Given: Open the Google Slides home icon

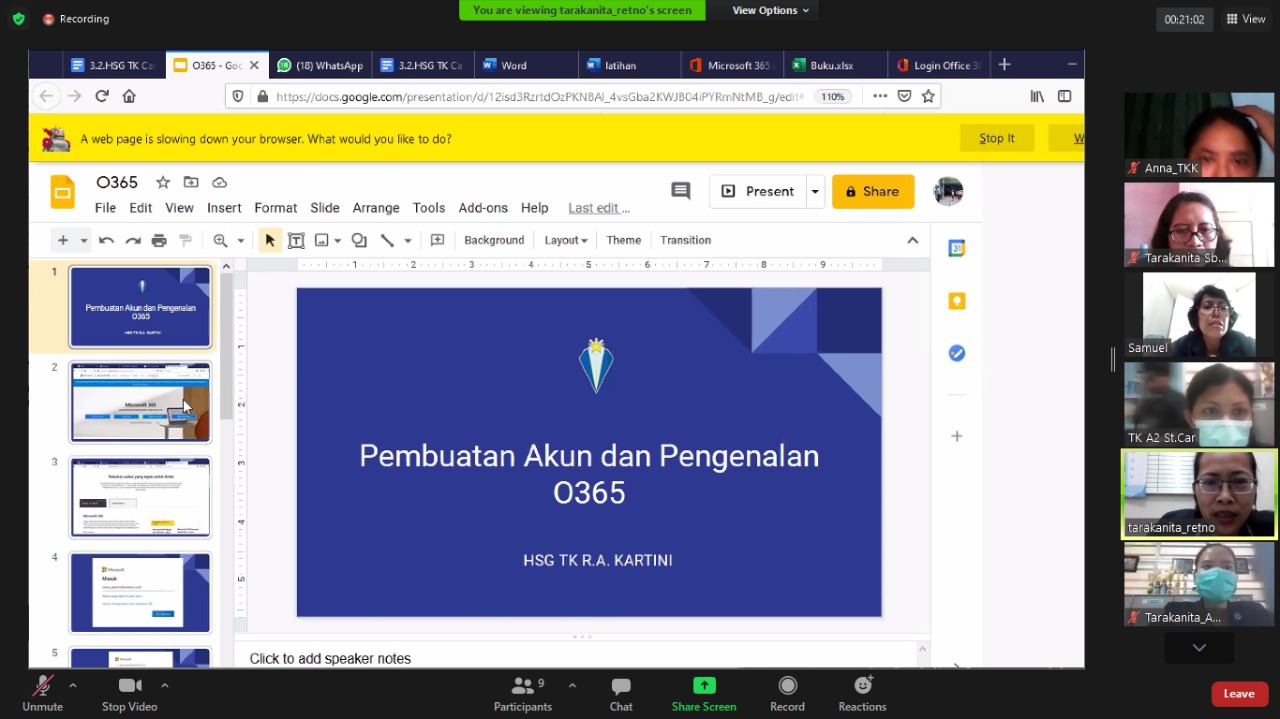Looking at the screenshot, I should tap(63, 191).
